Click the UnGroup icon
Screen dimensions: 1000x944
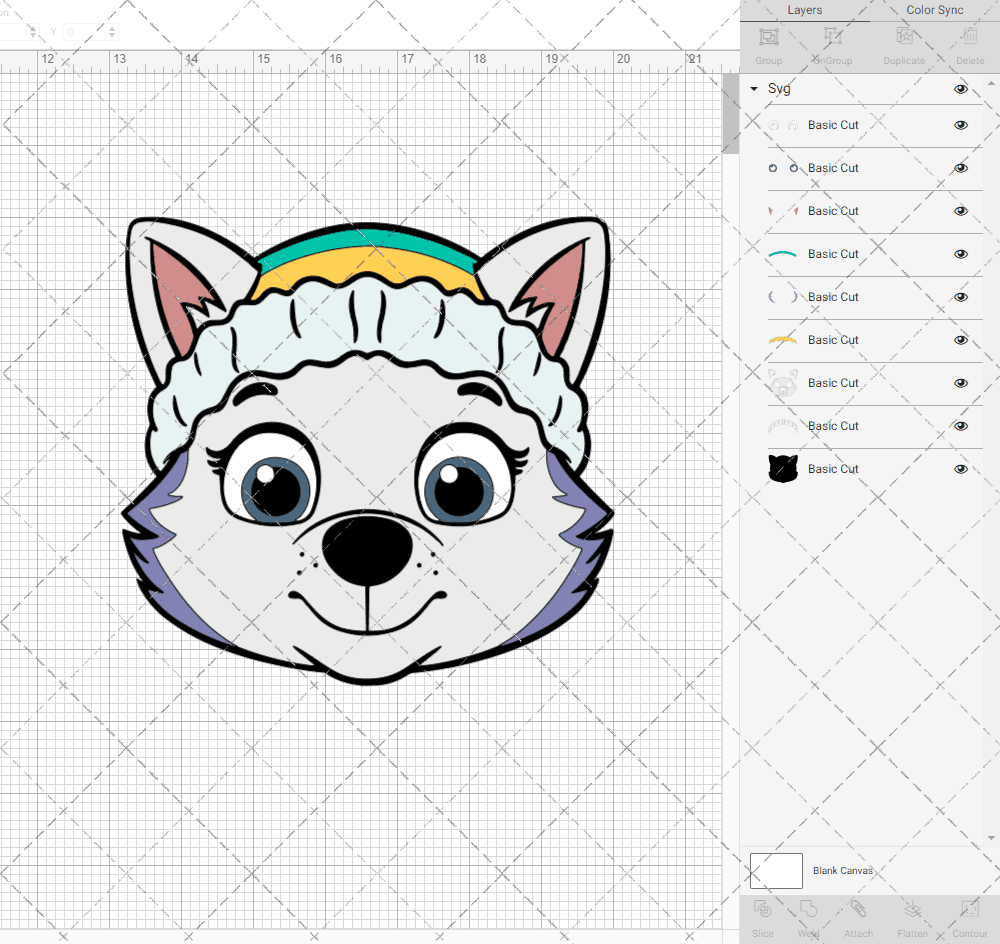(x=832, y=36)
